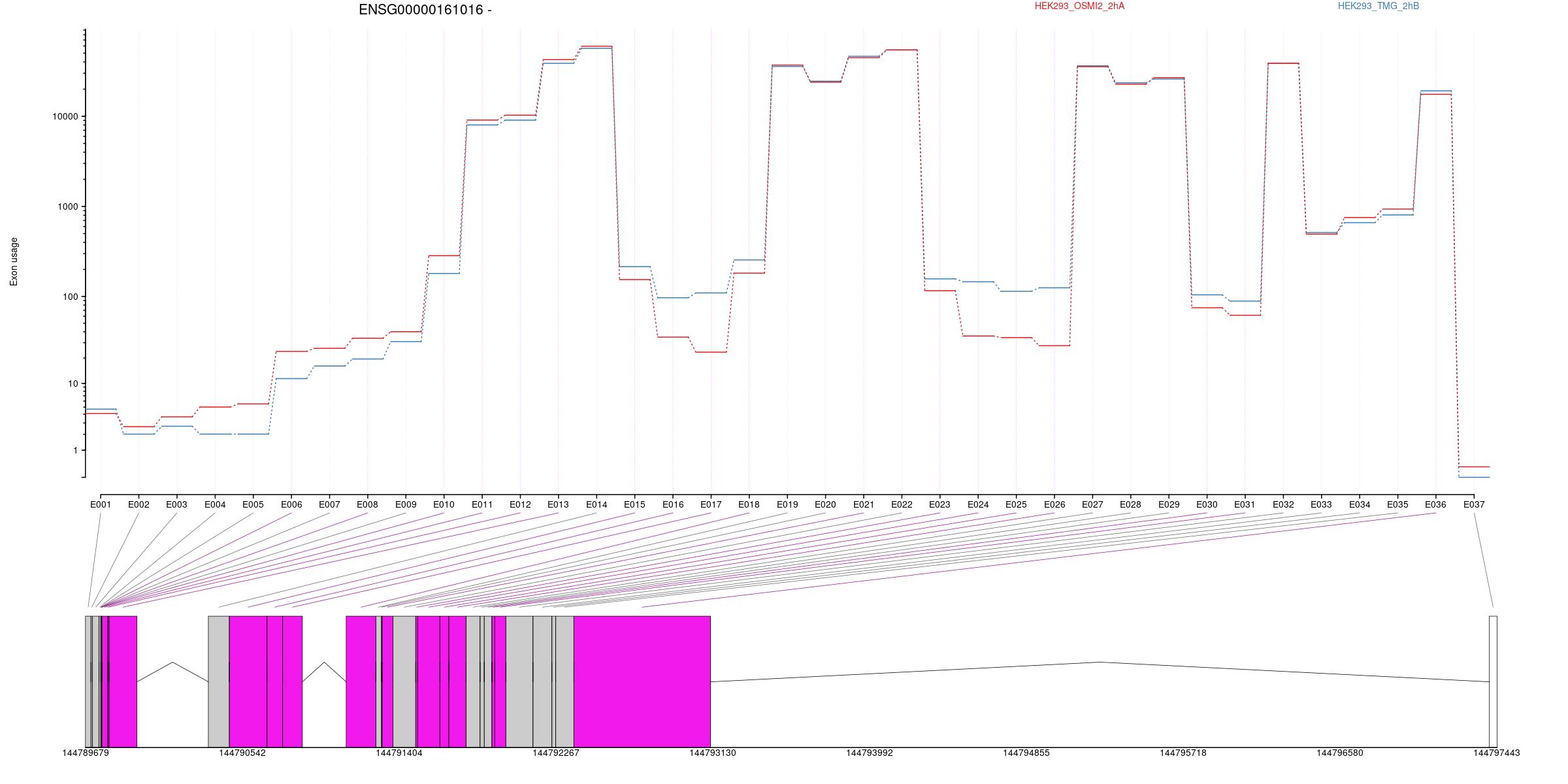This screenshot has height=784, width=1568.
Task: Click exon label E031
Action: pos(1245,504)
